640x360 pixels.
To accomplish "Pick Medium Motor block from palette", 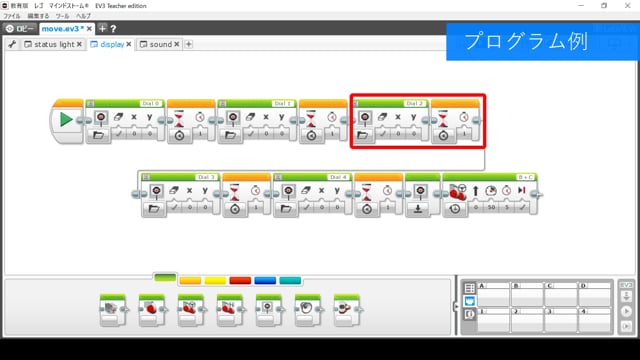I will pyautogui.click(x=113, y=310).
